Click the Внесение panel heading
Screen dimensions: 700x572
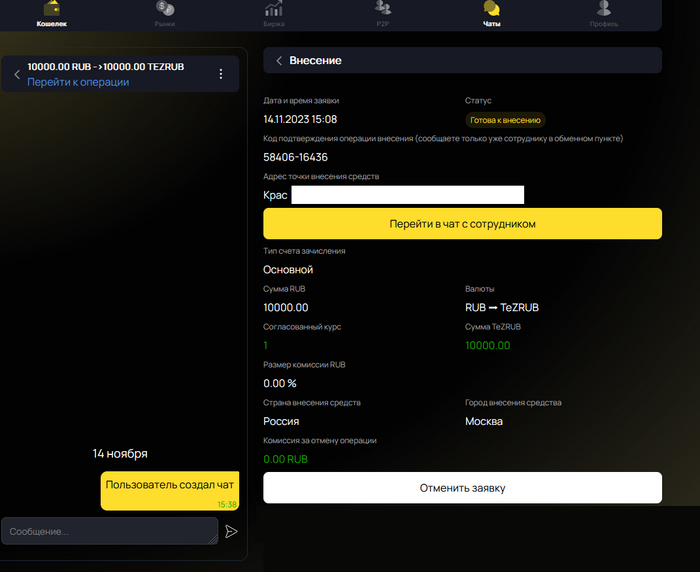coord(316,61)
